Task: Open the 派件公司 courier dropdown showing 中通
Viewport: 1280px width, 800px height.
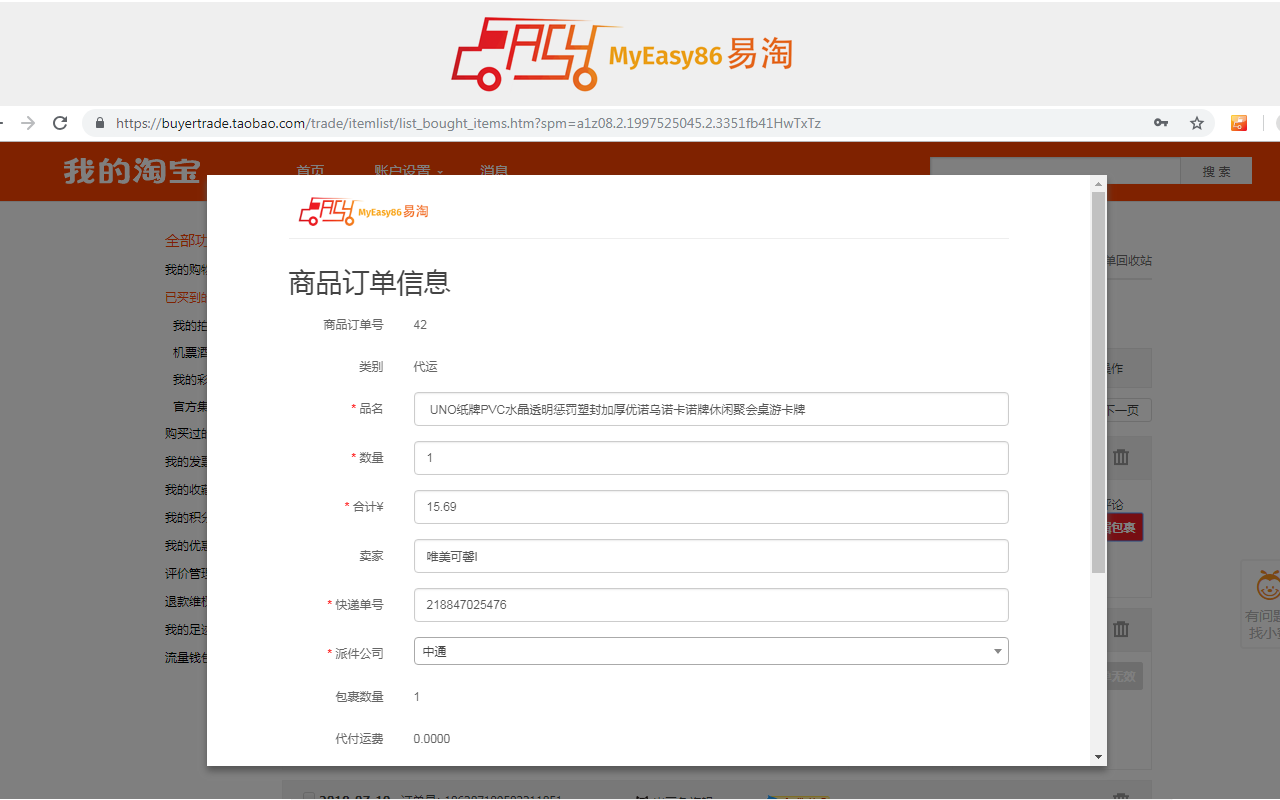Action: (997, 650)
